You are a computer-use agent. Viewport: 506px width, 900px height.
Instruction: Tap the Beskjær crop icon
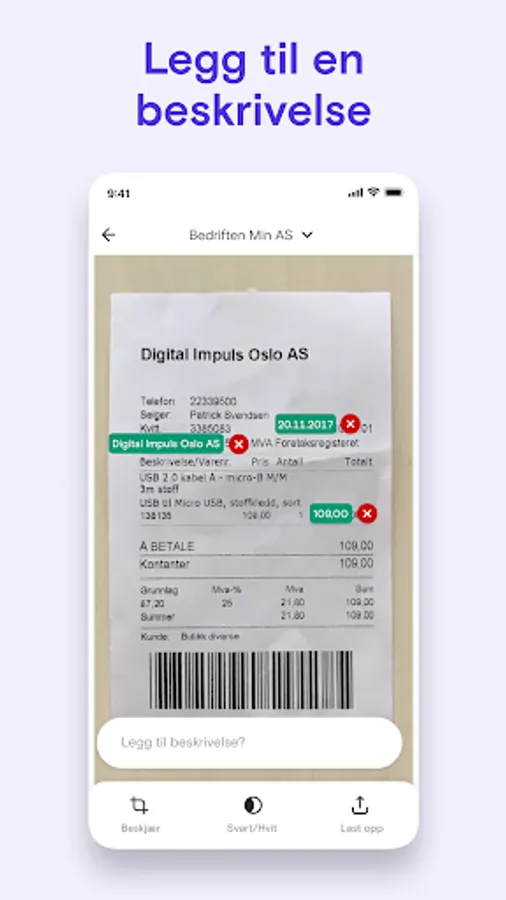[139, 805]
